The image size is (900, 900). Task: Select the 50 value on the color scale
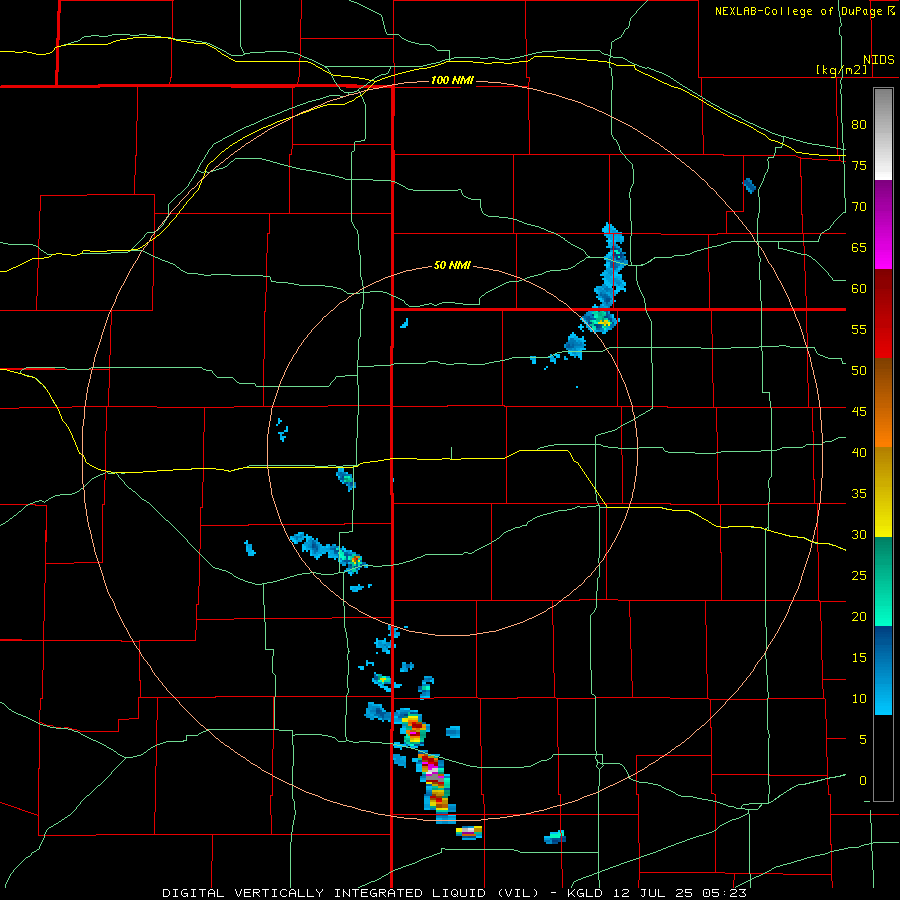click(859, 370)
